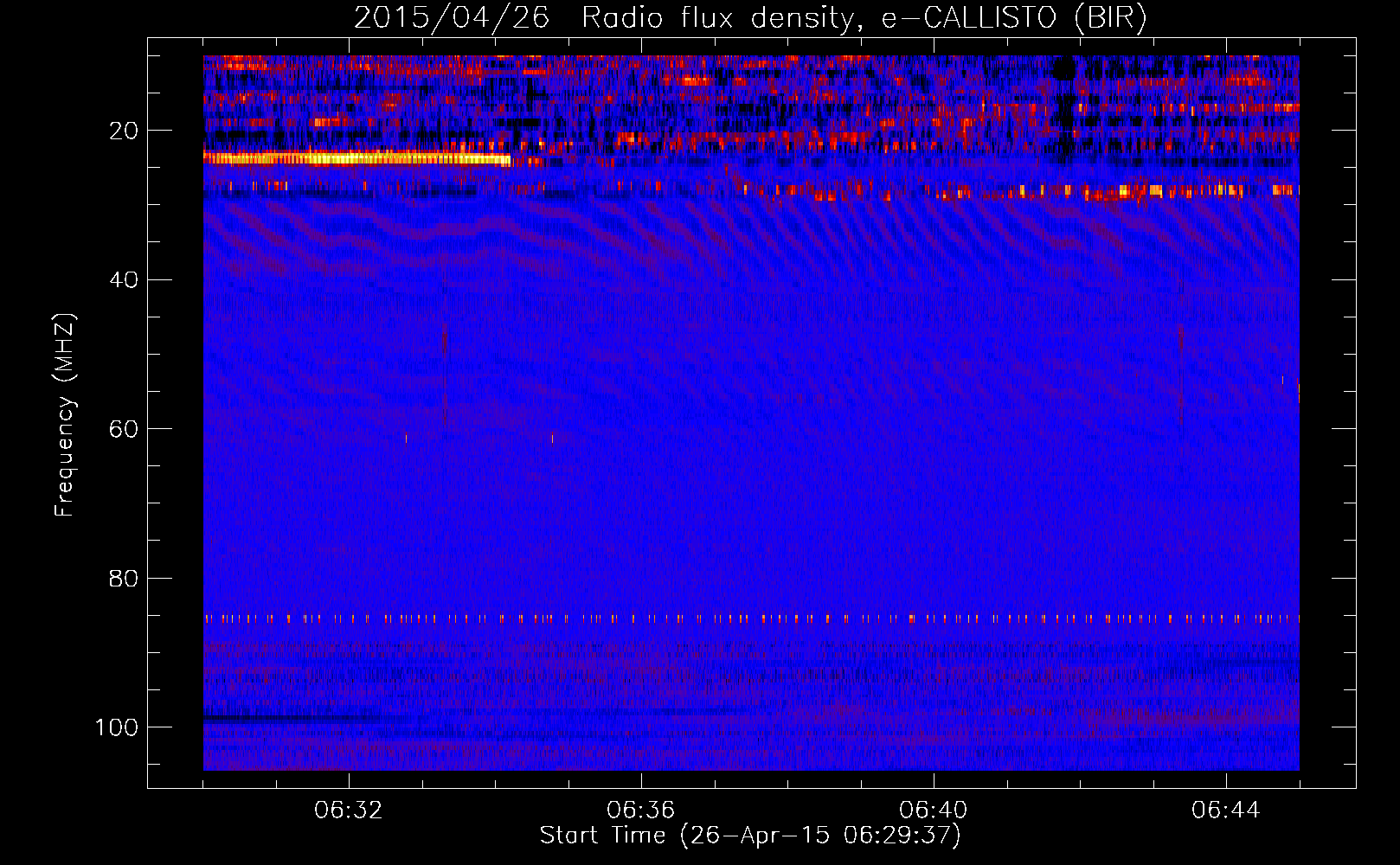Click the bright yellow emission band in the spectrogram
This screenshot has width=1400, height=865.
[x=356, y=158]
